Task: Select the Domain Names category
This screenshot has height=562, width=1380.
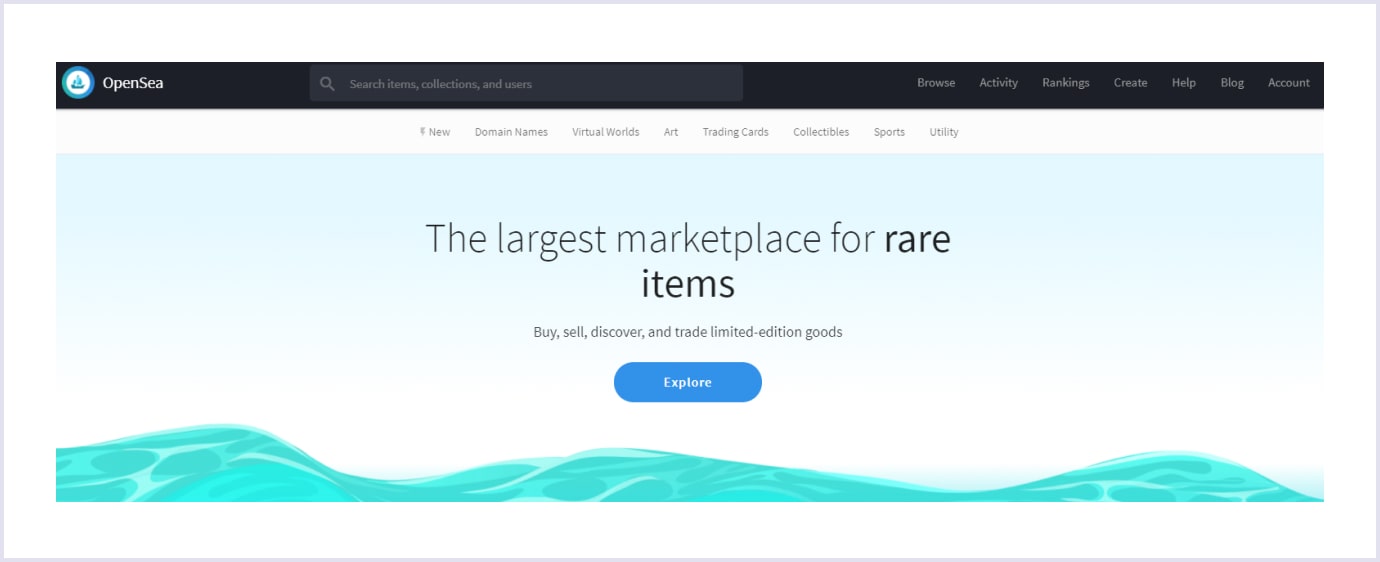Action: click(511, 132)
